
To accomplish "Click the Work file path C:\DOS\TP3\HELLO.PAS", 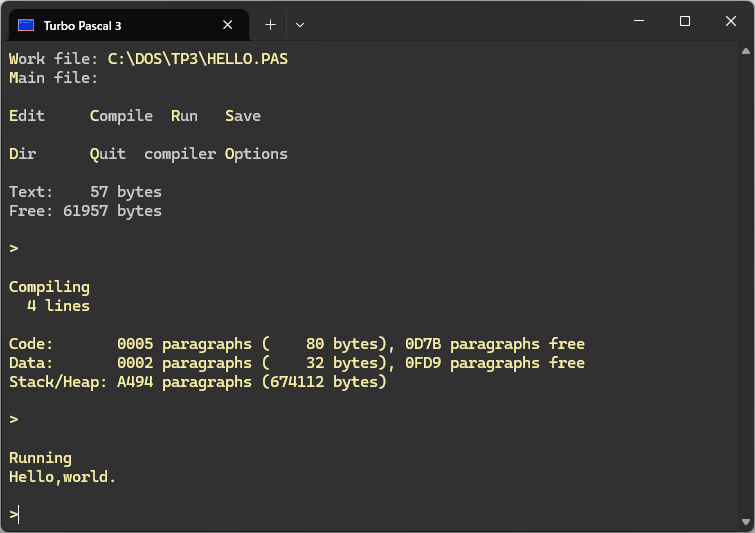I will [x=198, y=59].
